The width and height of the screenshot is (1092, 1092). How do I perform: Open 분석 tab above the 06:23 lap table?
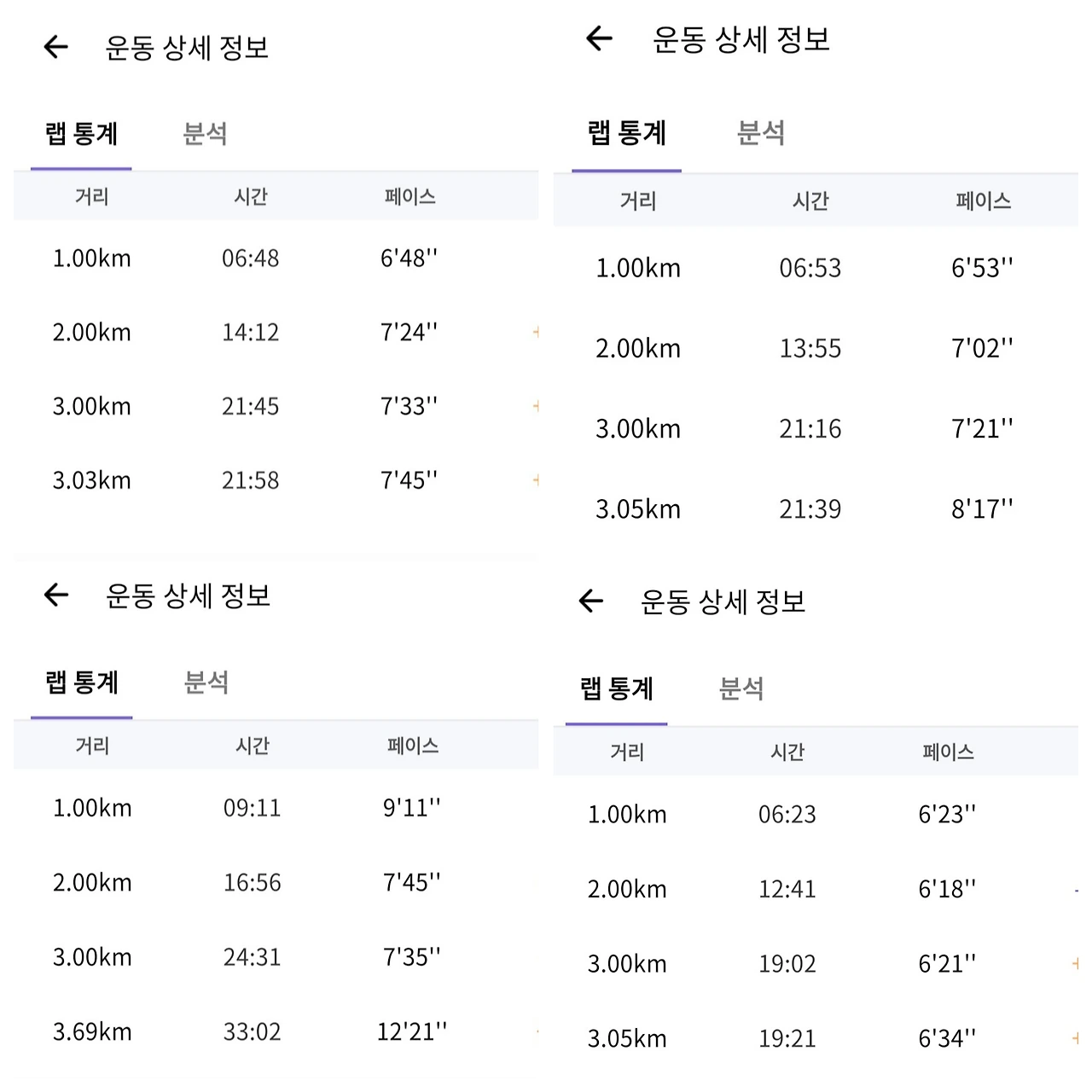pos(741,688)
